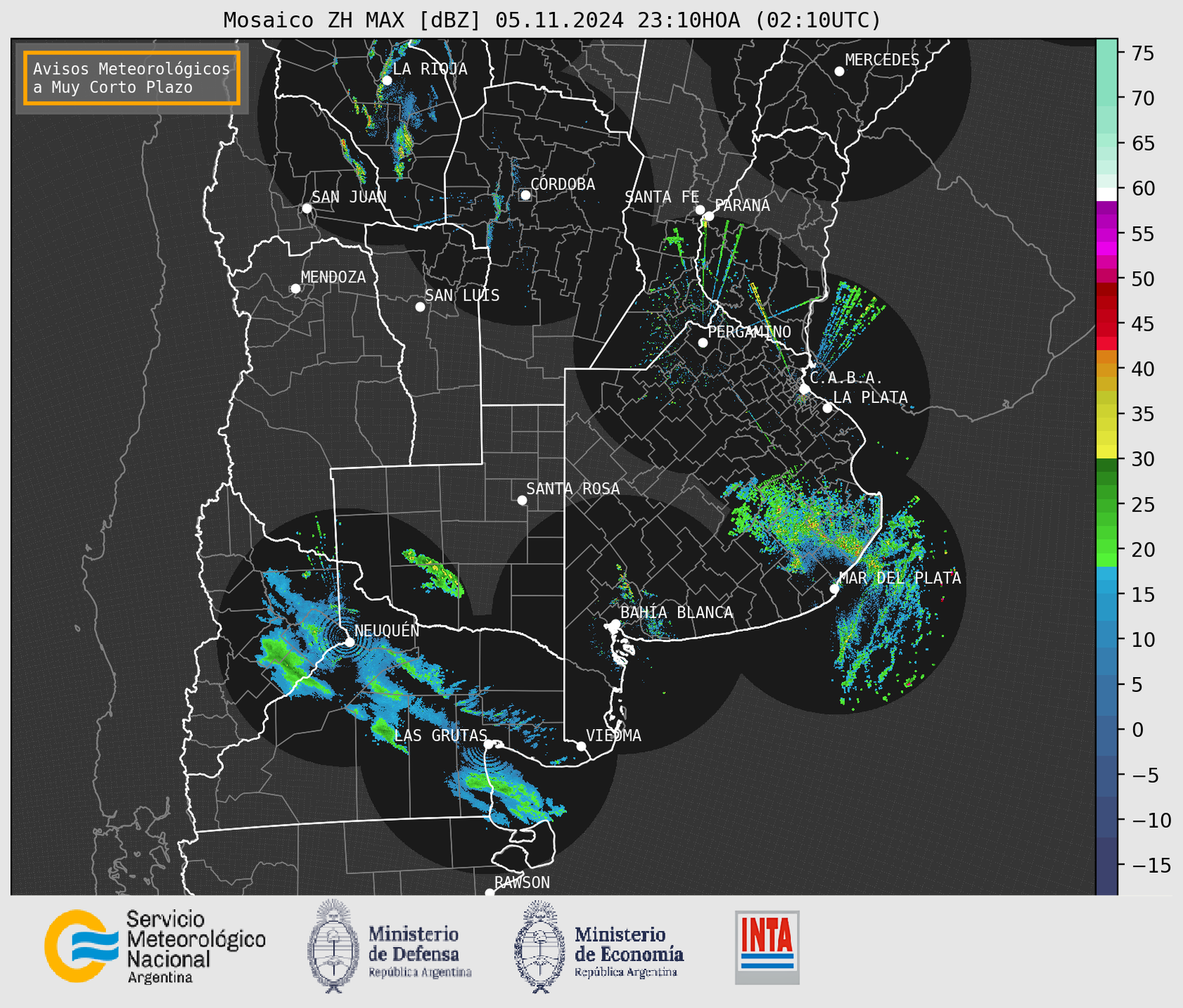This screenshot has width=1183, height=1008.
Task: Click the 75 dBZ value on color scale
Action: tap(1142, 53)
